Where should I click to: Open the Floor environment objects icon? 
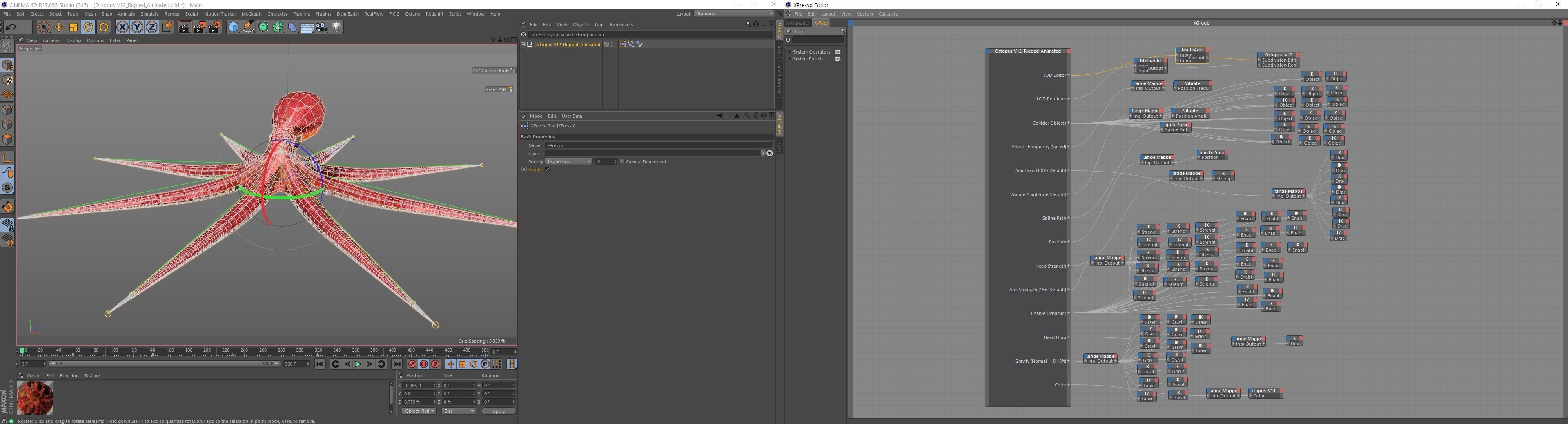[x=307, y=27]
